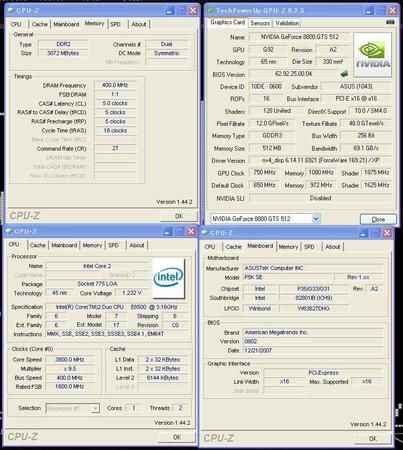The height and width of the screenshot is (450, 403).
Task: Click the GPU-Z title bar icon
Action: (x=211, y=11)
